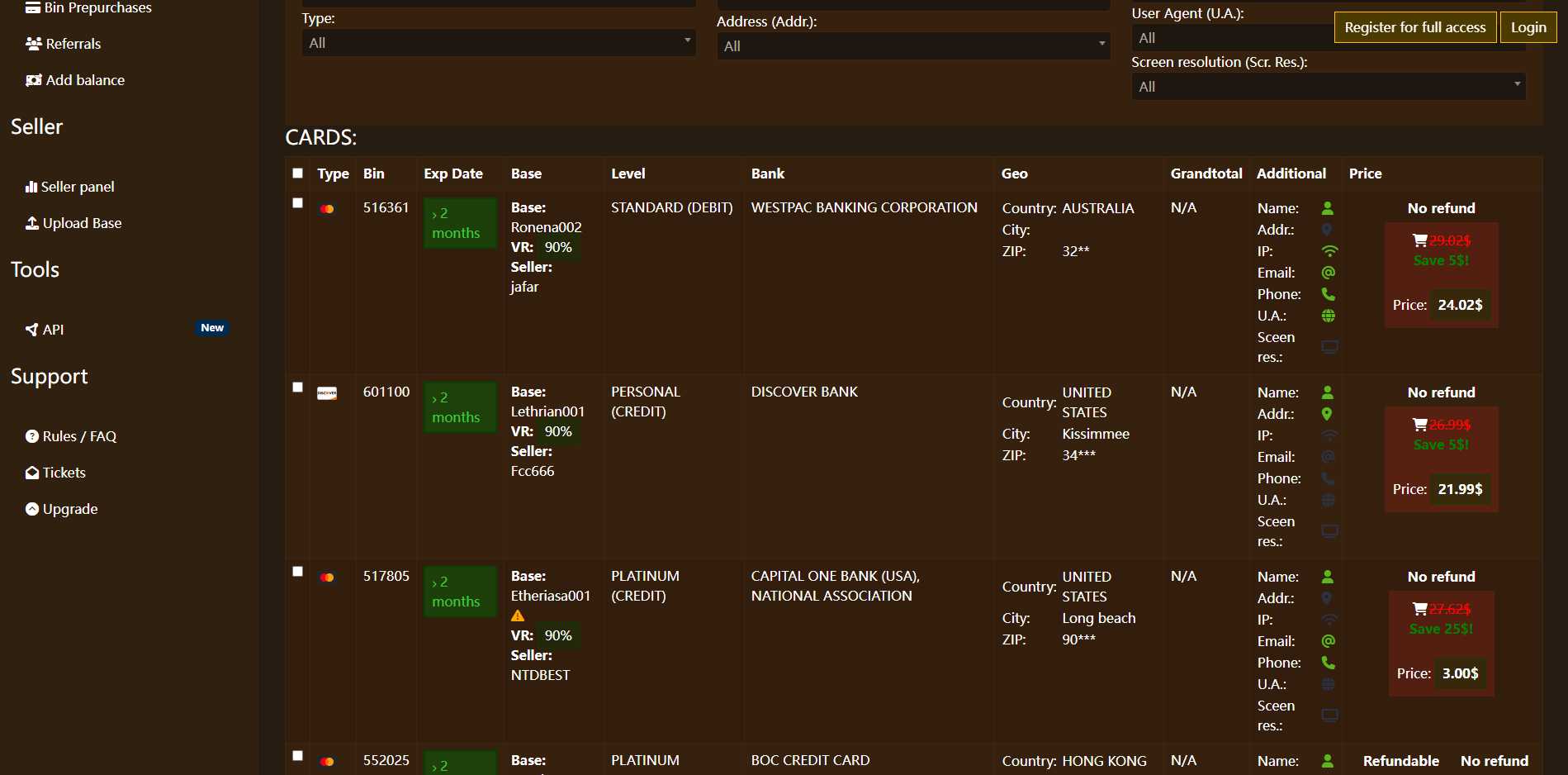1568x775 pixels.
Task: Click the Seller panel chart icon
Action: click(x=31, y=187)
